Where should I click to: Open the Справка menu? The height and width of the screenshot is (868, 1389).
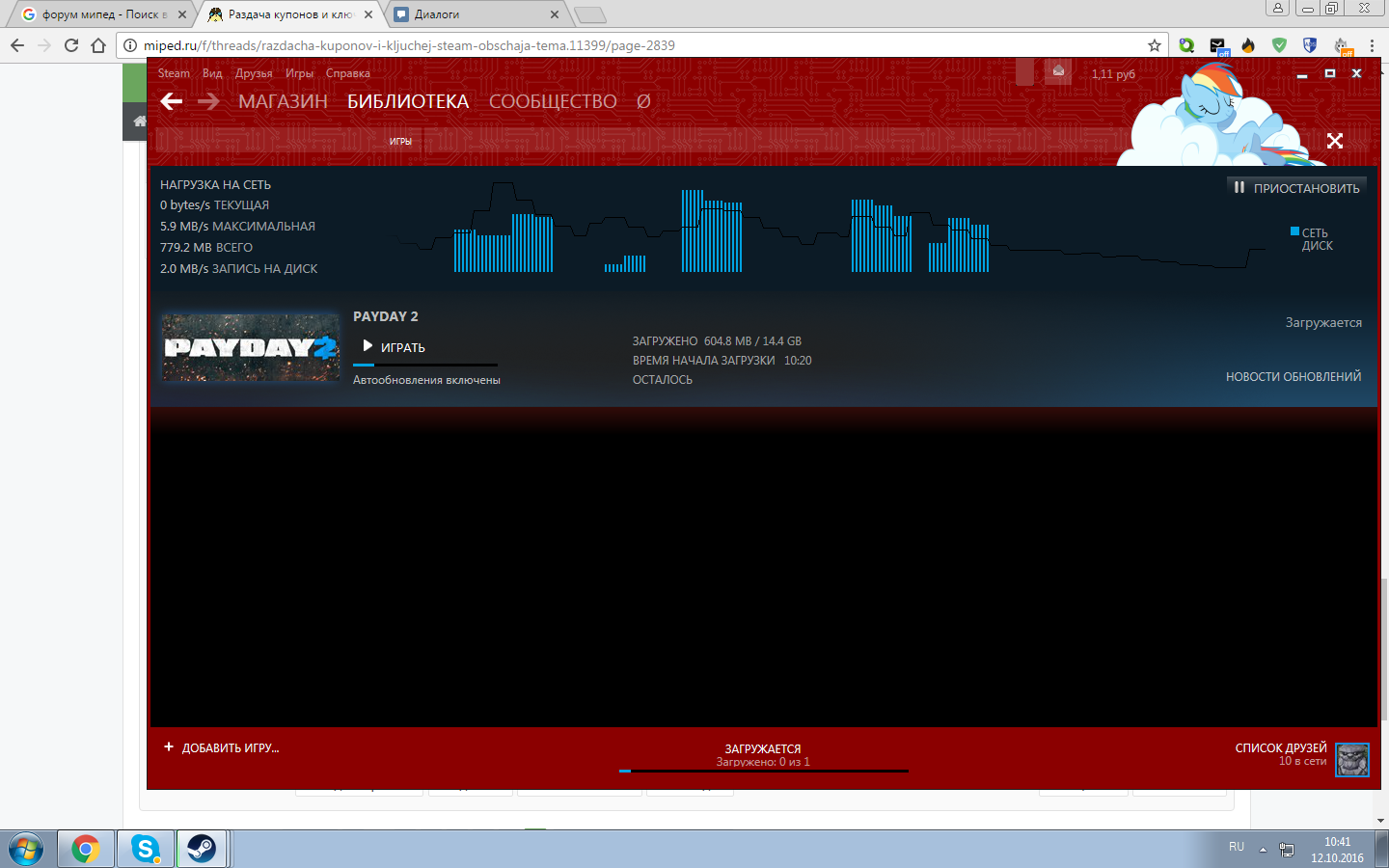[x=347, y=73]
